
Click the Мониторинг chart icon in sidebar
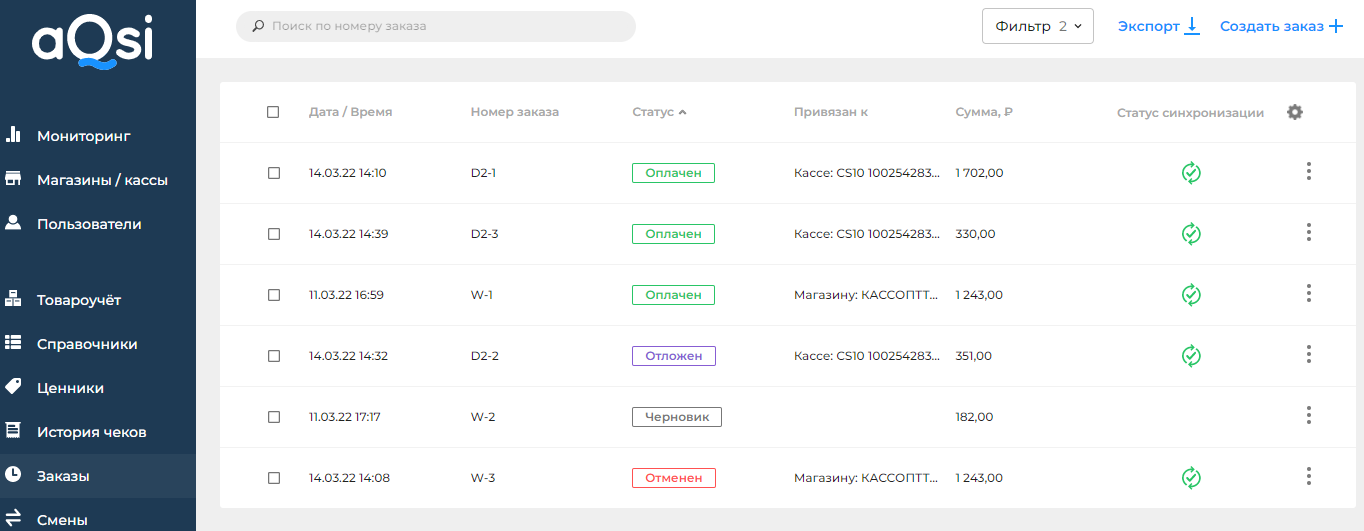pos(14,135)
